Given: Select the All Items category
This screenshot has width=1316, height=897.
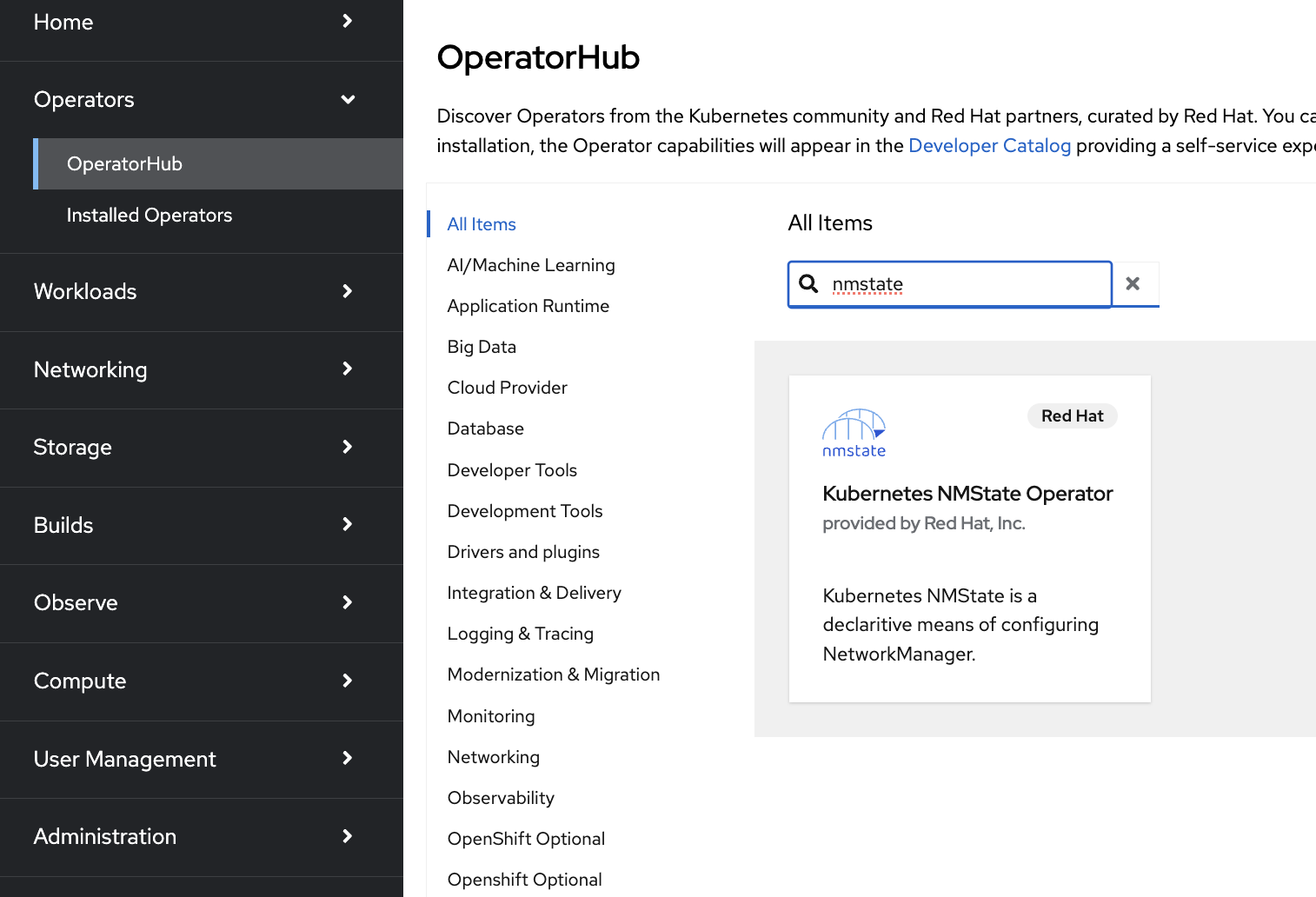Looking at the screenshot, I should tap(482, 224).
